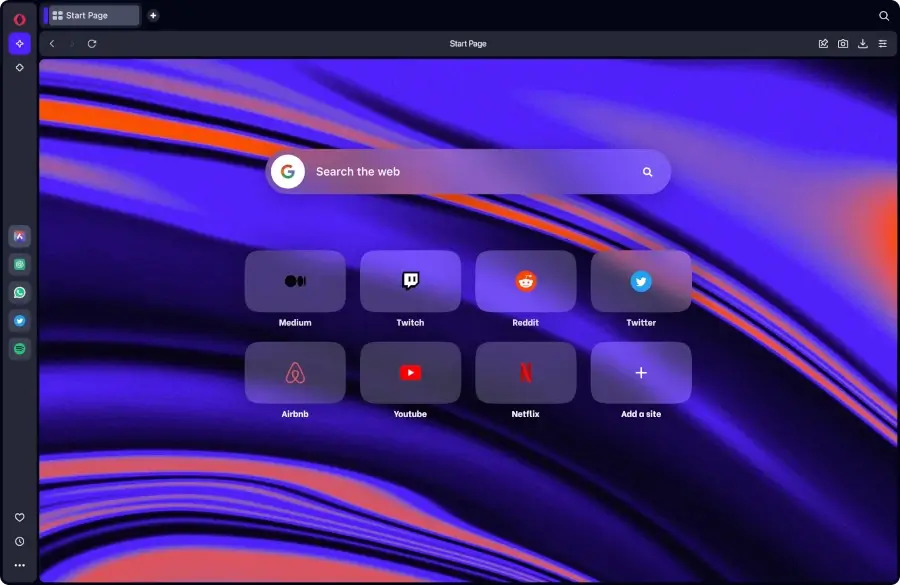Open the Twitter messenger sidebar icon
The width and height of the screenshot is (900, 585).
click(x=19, y=320)
